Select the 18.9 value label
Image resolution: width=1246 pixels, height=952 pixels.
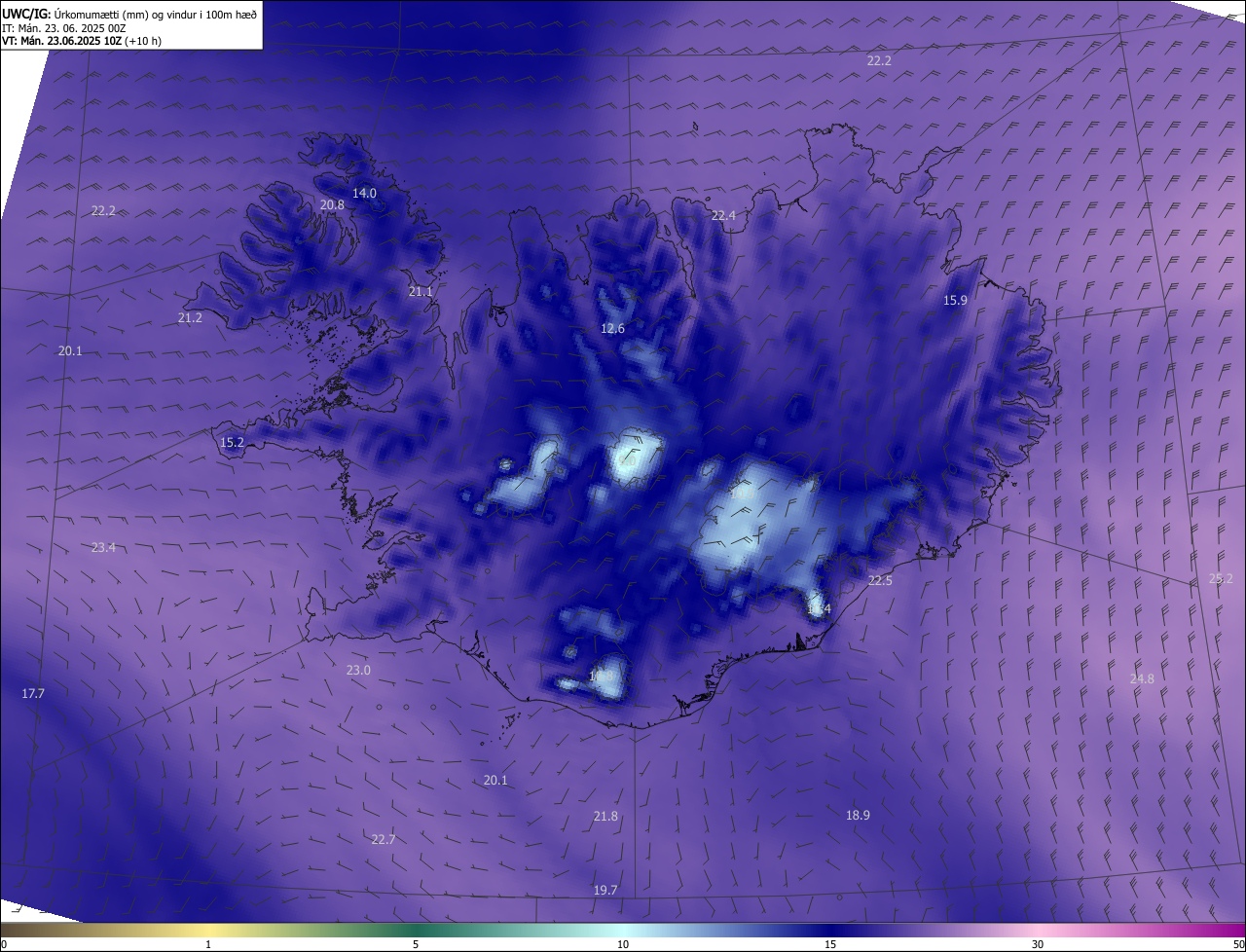pyautogui.click(x=858, y=815)
